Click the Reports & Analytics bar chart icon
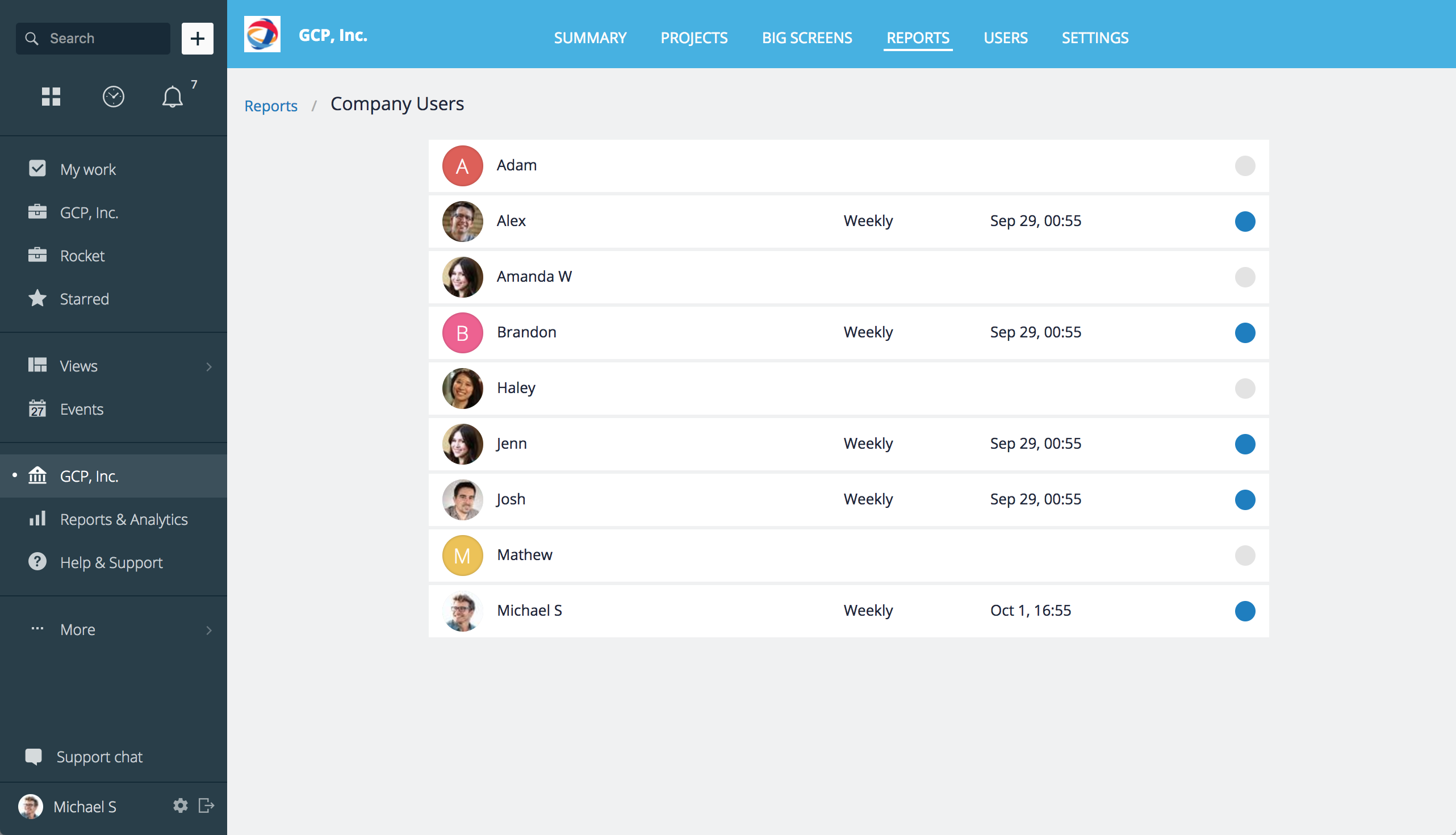The width and height of the screenshot is (1456, 835). point(37,519)
